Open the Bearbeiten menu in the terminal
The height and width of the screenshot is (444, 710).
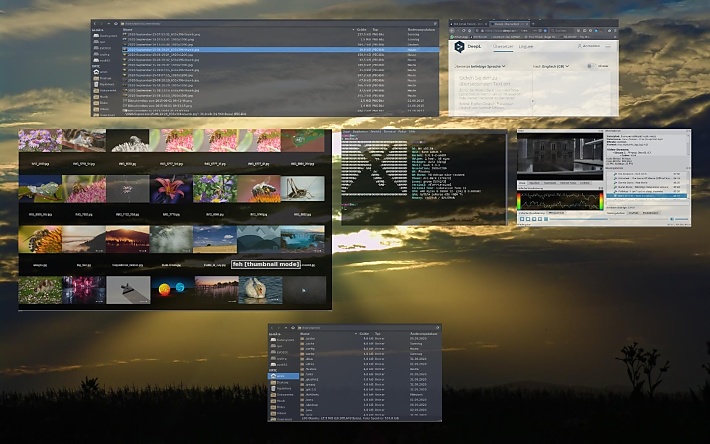pyautogui.click(x=362, y=131)
